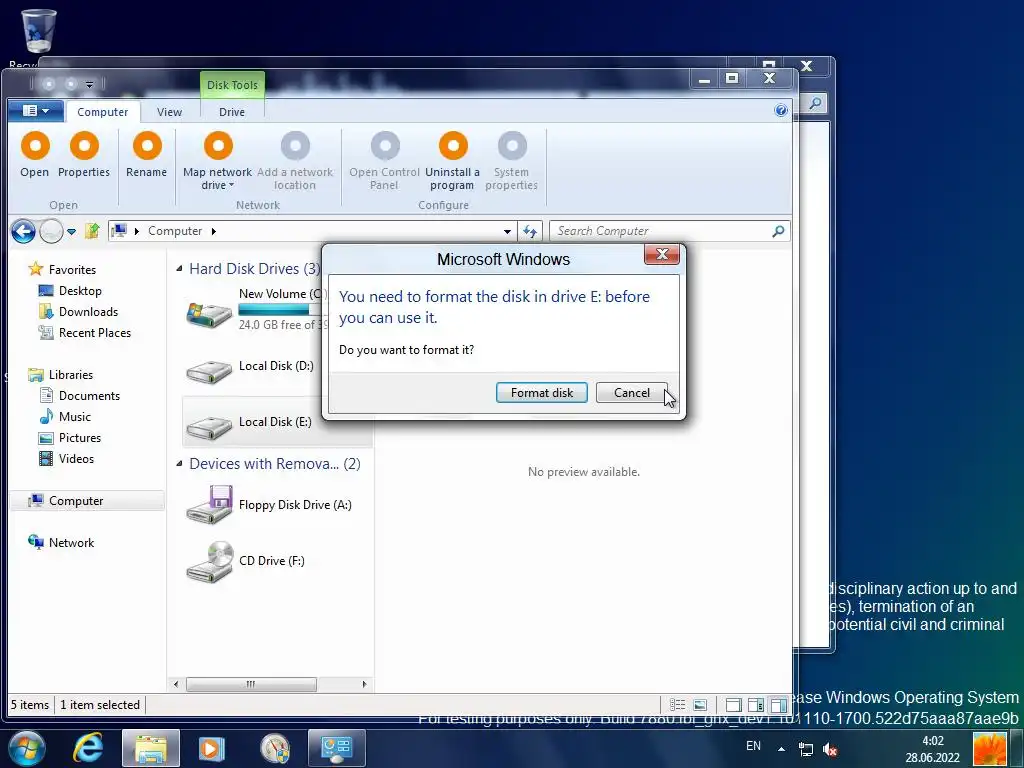Switch to the Computer ribbon tab
This screenshot has height=768, width=1024.
coord(103,112)
